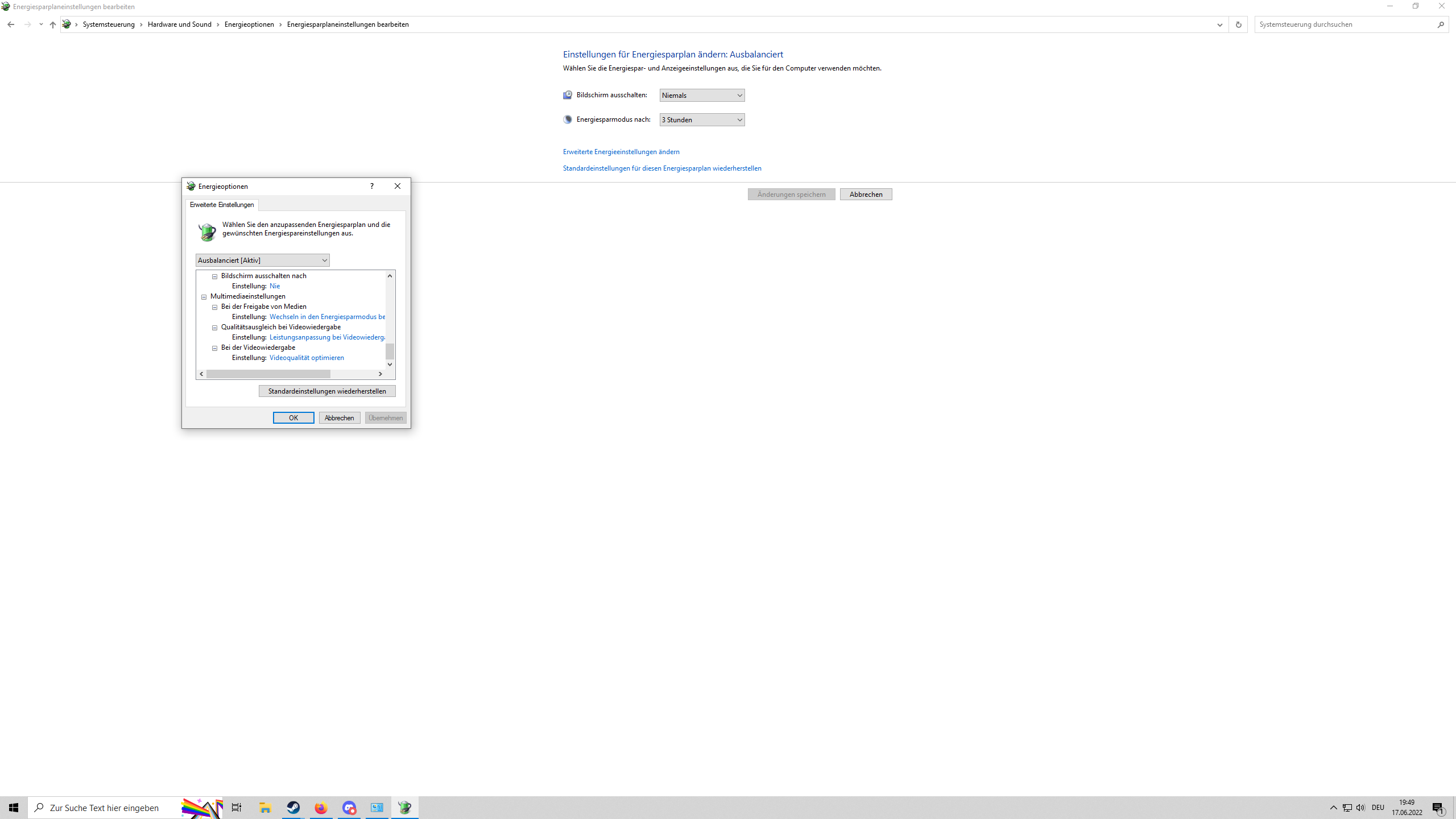Open File Explorer from the taskbar
Screen dimensions: 1456x819
coord(266,808)
